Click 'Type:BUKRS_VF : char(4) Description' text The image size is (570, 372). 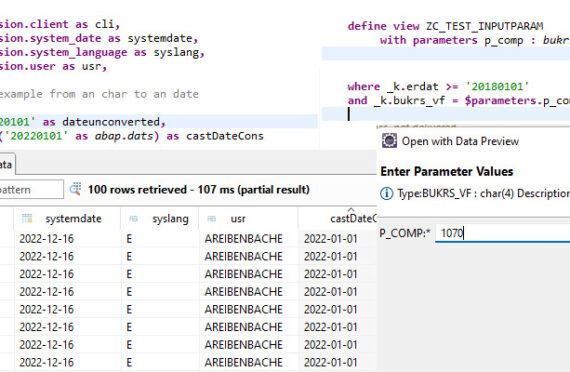pyautogui.click(x=483, y=193)
